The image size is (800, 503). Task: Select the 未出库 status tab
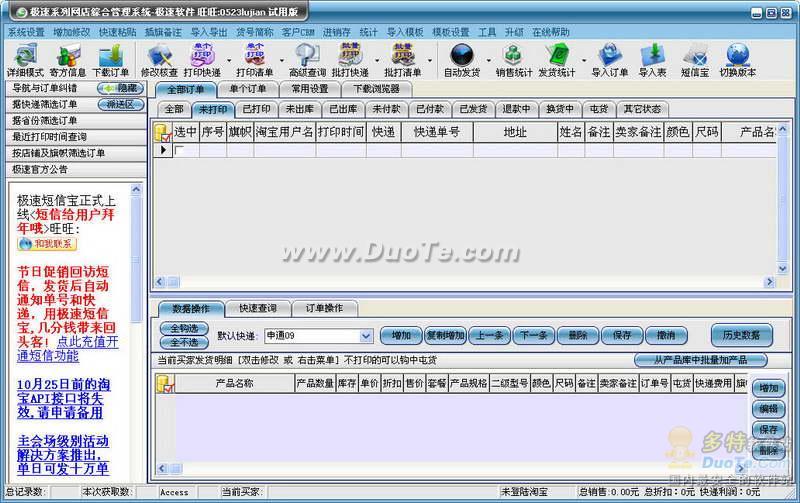[x=299, y=109]
